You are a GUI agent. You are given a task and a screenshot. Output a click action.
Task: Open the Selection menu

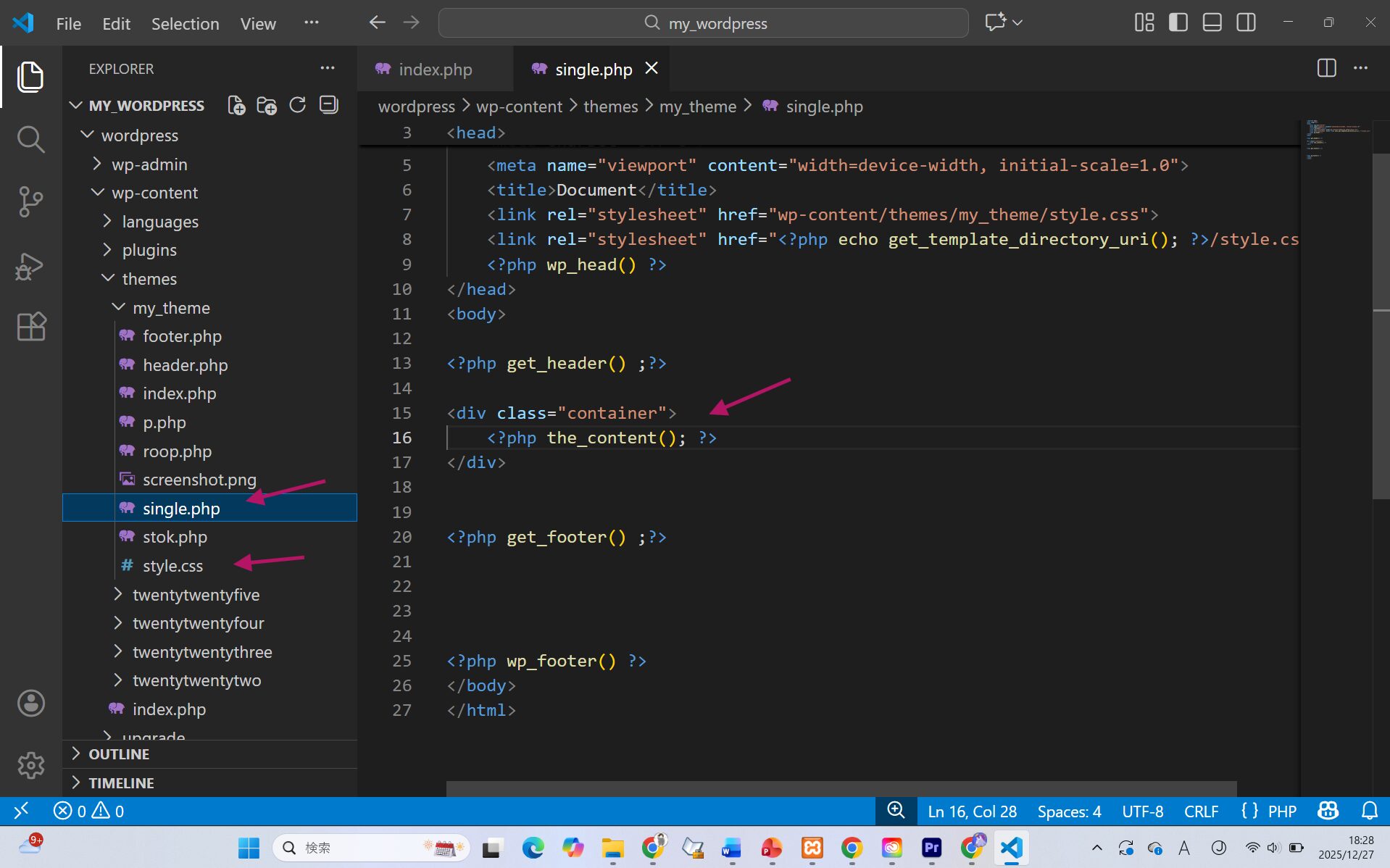point(185,23)
